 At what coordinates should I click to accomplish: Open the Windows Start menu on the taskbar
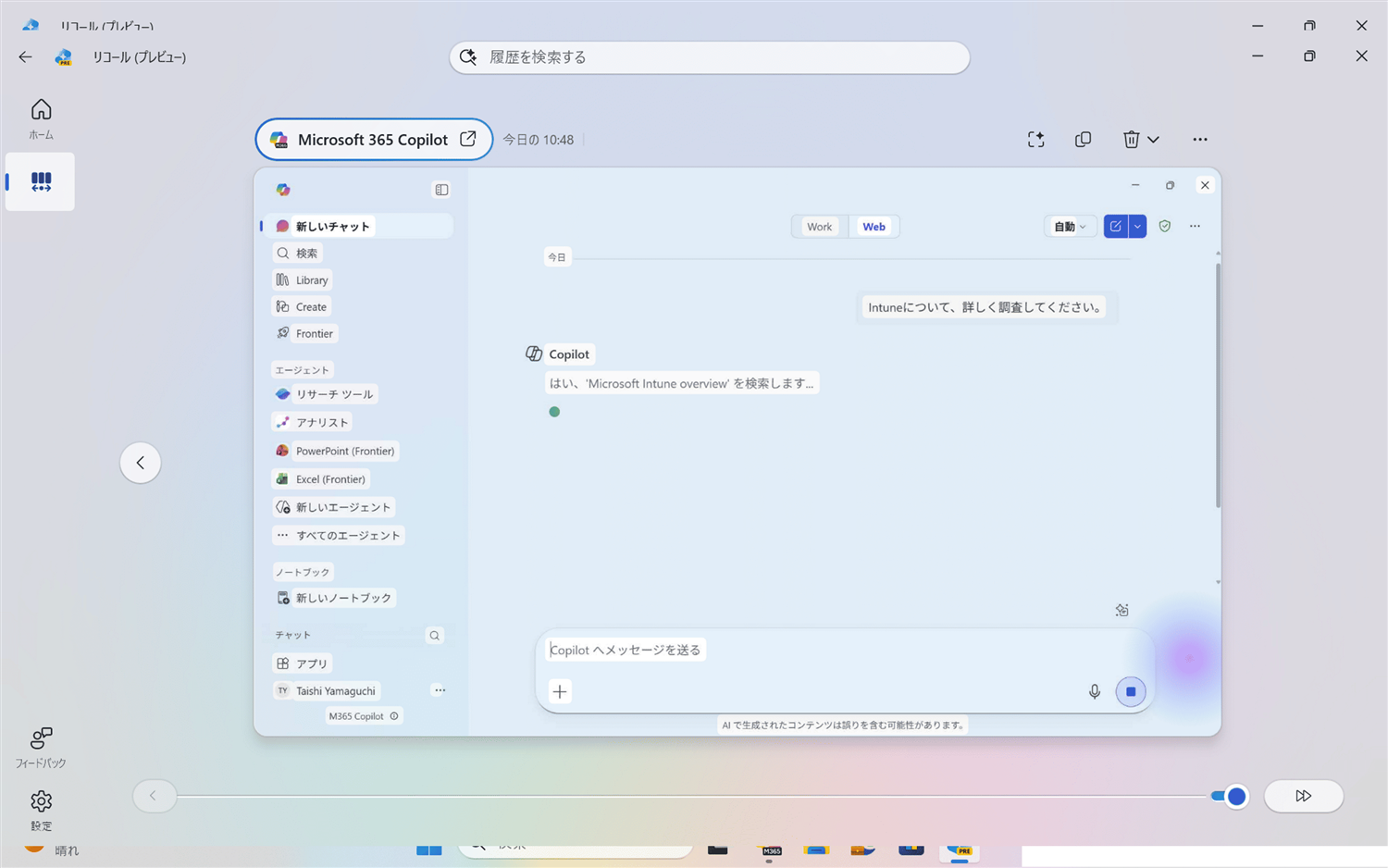click(428, 849)
